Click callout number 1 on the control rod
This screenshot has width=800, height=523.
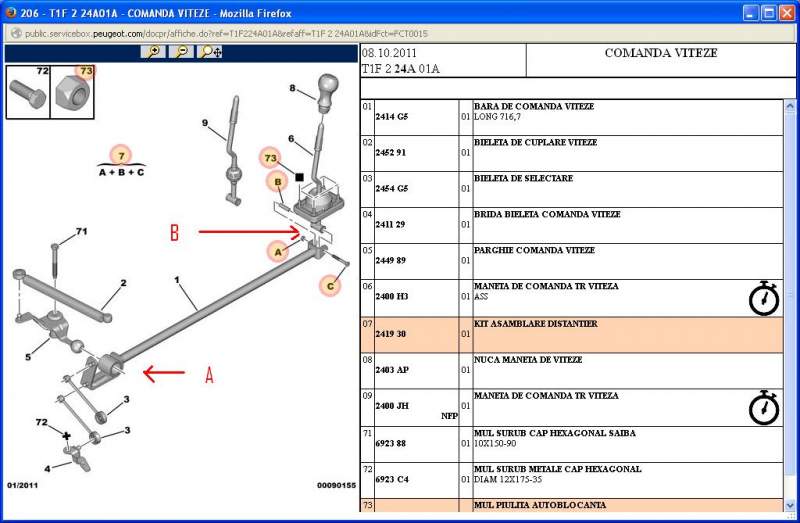(x=177, y=280)
